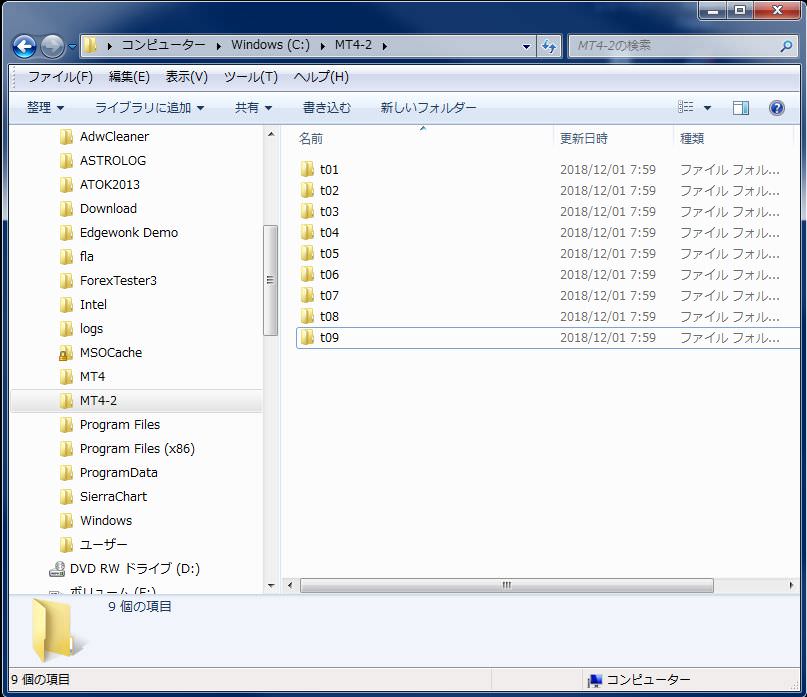Open the ツール(T) menu
This screenshot has width=807, height=697.
[250, 77]
